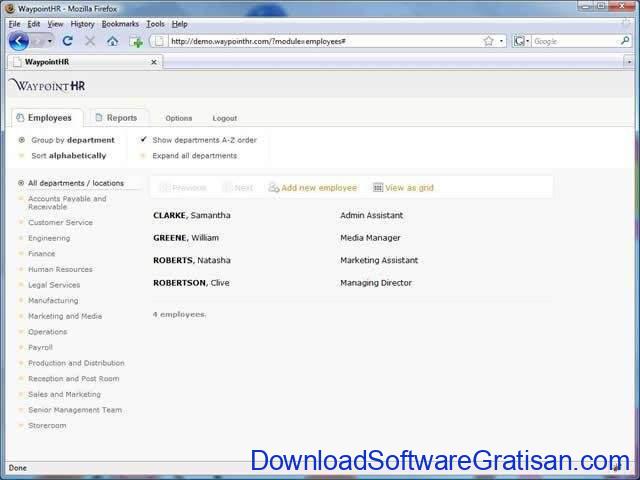
Task: Select Manufacturing department
Action: coord(53,300)
